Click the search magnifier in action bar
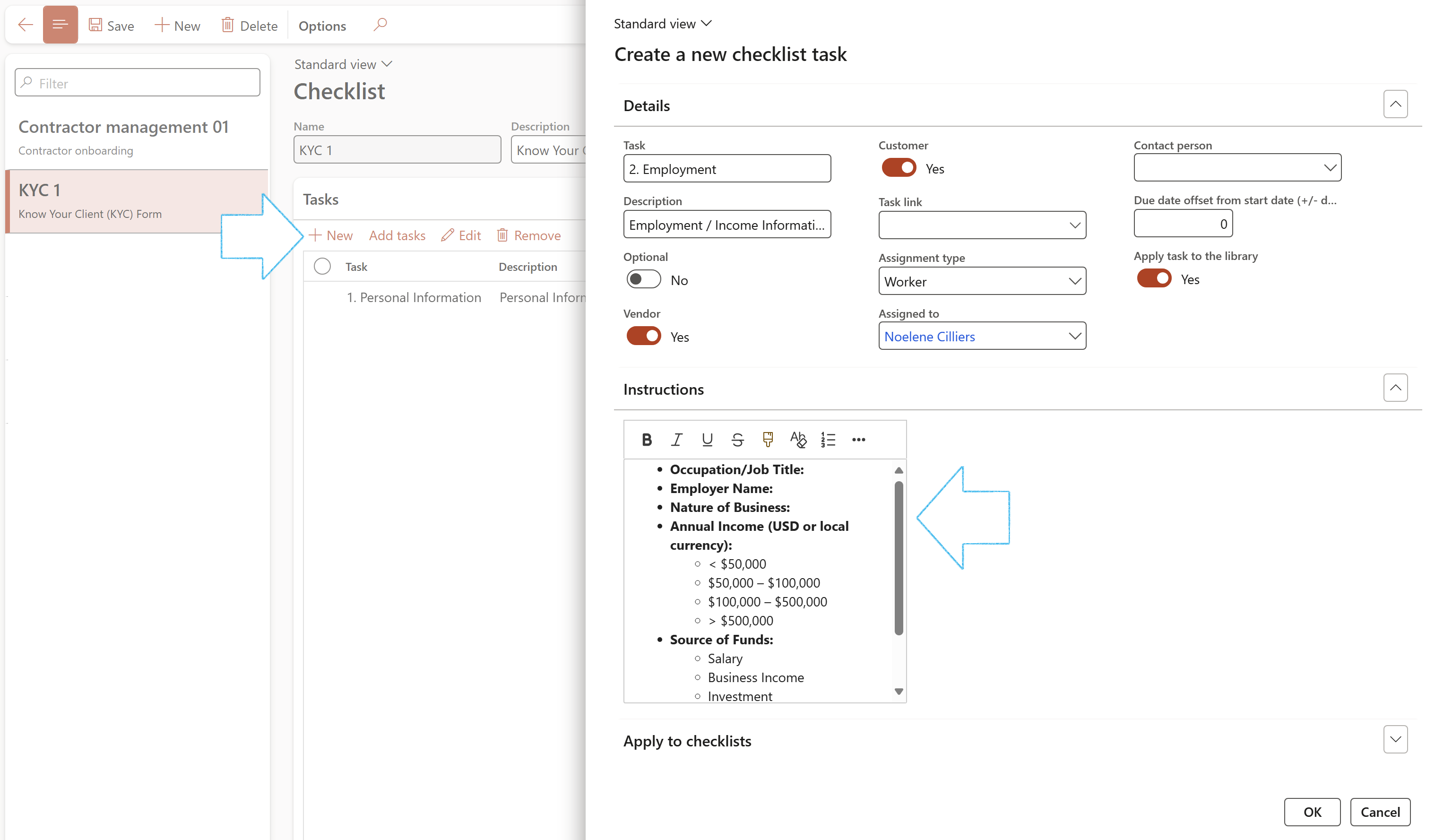Image resolution: width=1435 pixels, height=840 pixels. coord(380,25)
